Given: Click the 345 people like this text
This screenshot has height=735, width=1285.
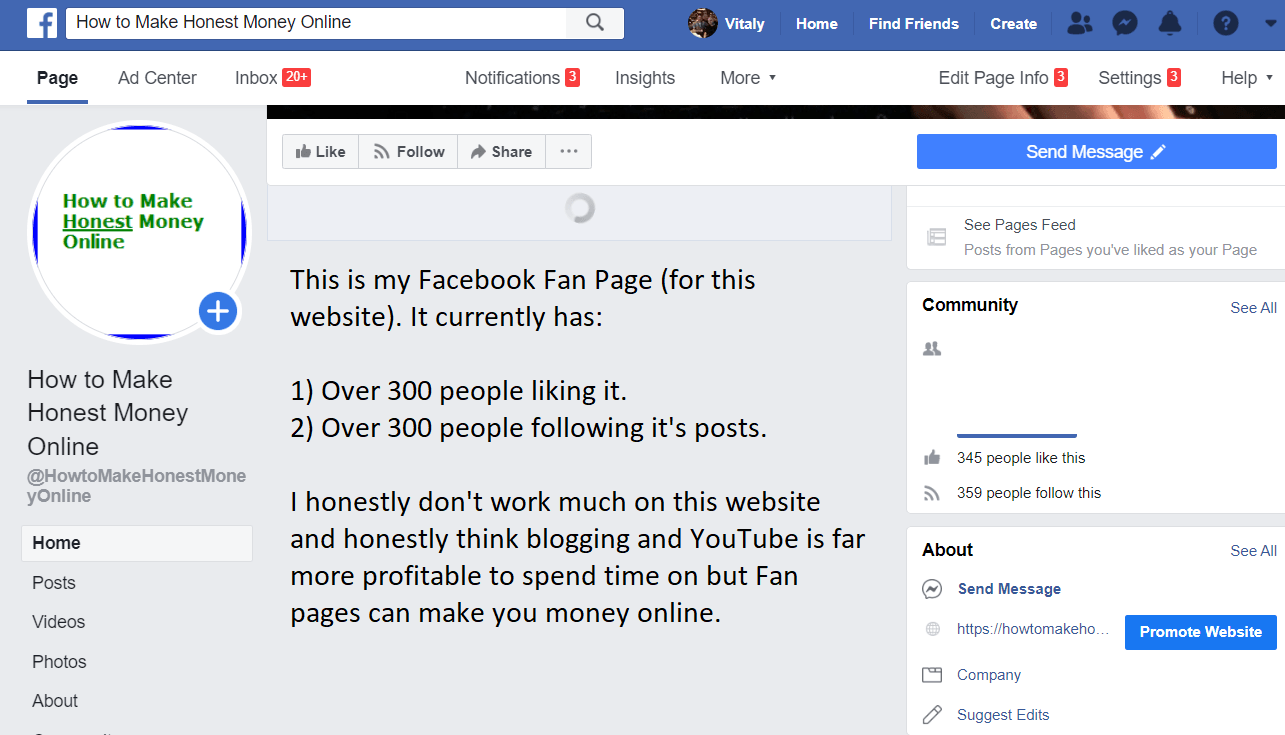Looking at the screenshot, I should 1021,458.
